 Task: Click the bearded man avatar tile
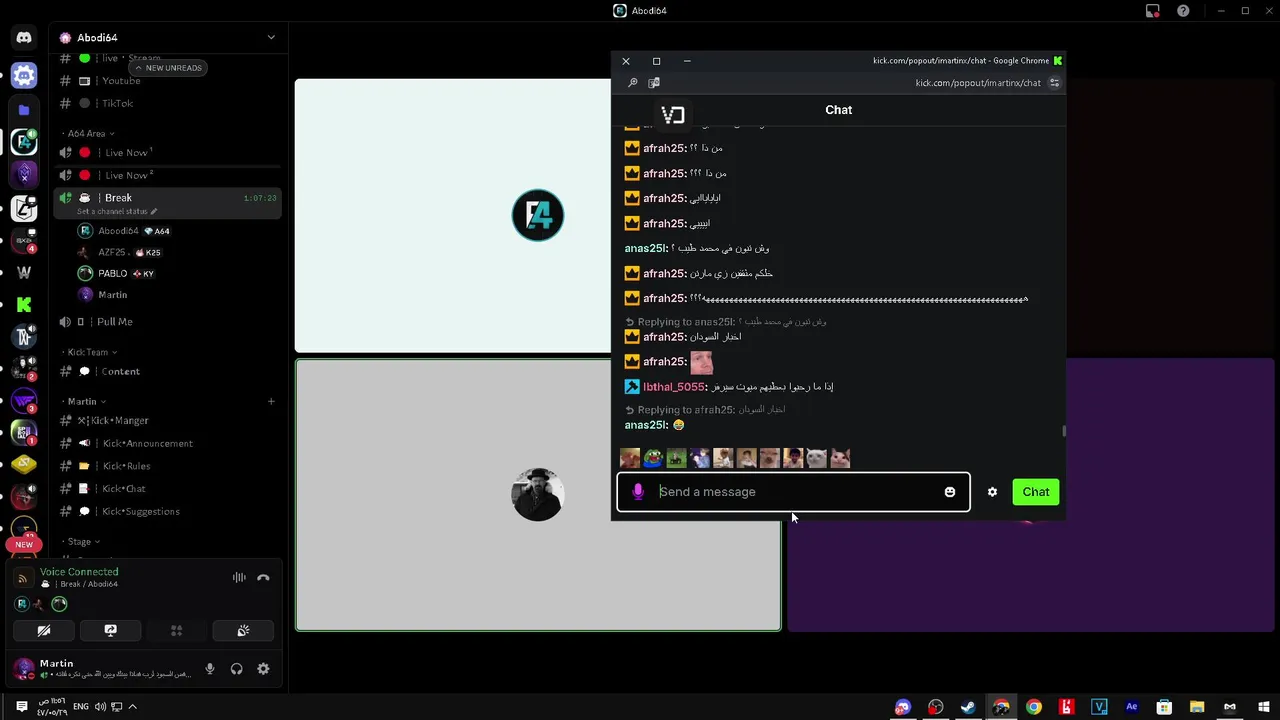[x=538, y=494]
